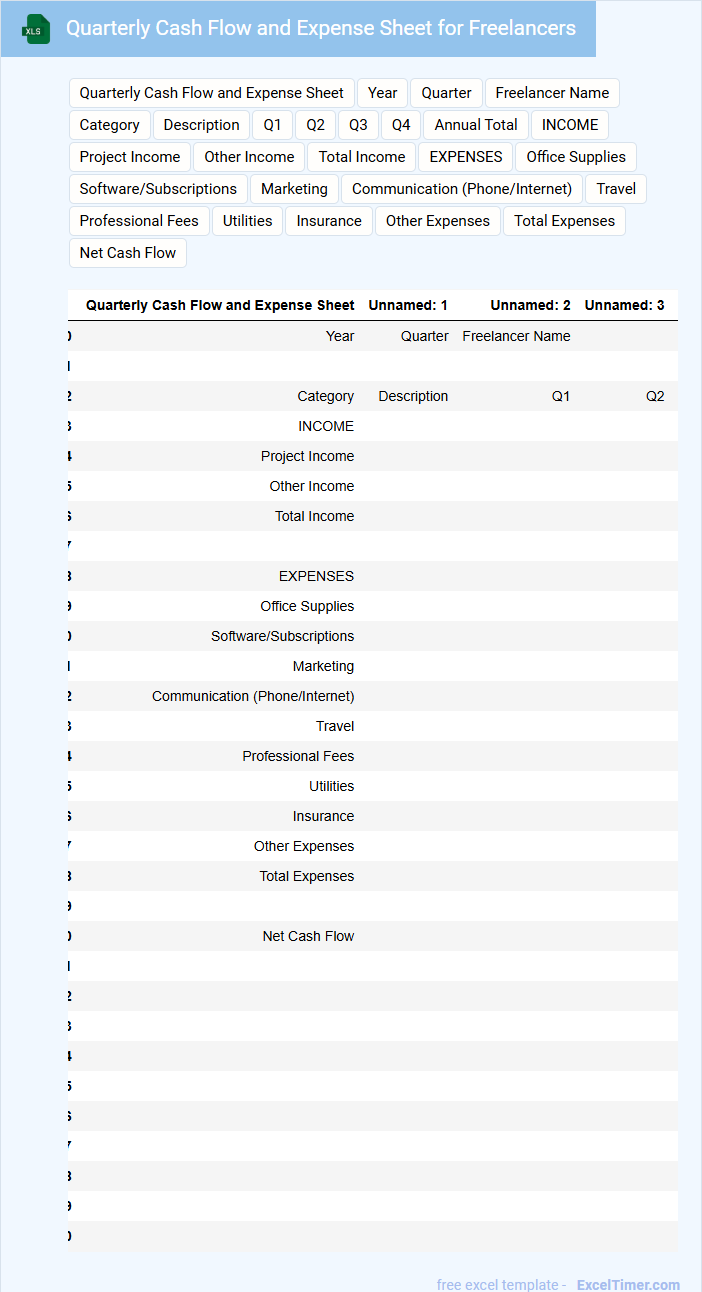The width and height of the screenshot is (702, 1292).
Task: Click 'Communication (Phone/Internet)' table row label
Action: (x=253, y=696)
